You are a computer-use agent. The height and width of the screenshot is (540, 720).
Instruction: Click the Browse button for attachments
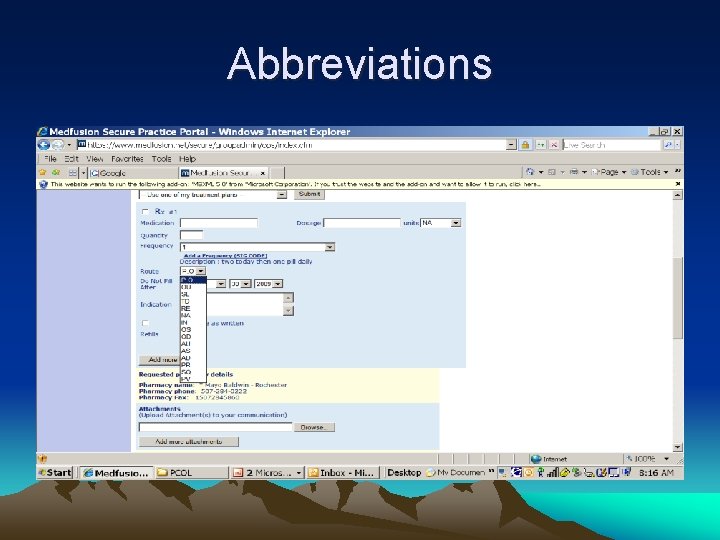point(314,428)
